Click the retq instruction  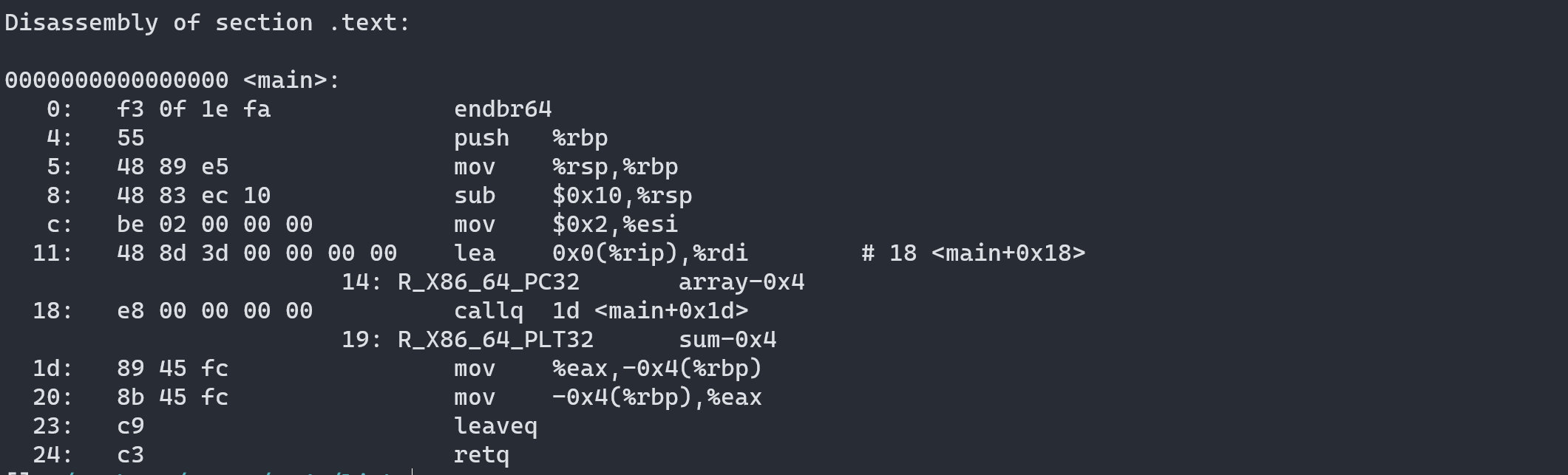point(481,455)
